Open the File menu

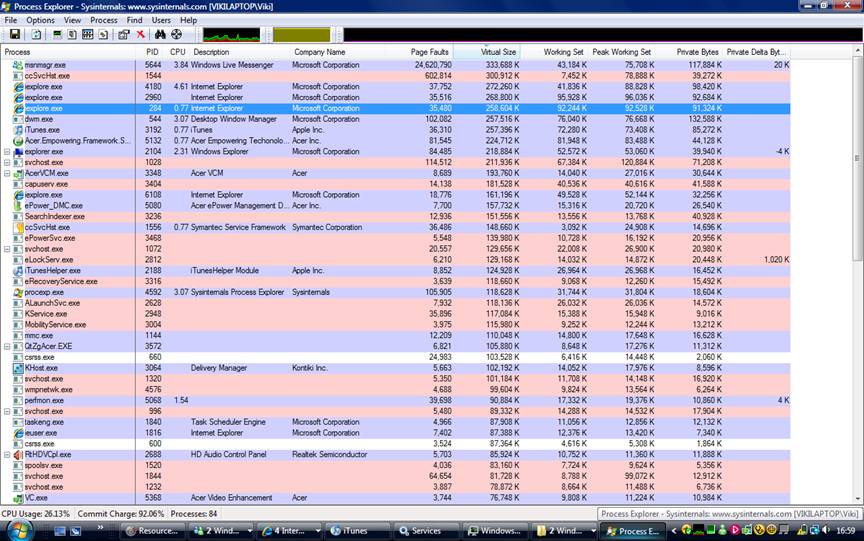10,20
